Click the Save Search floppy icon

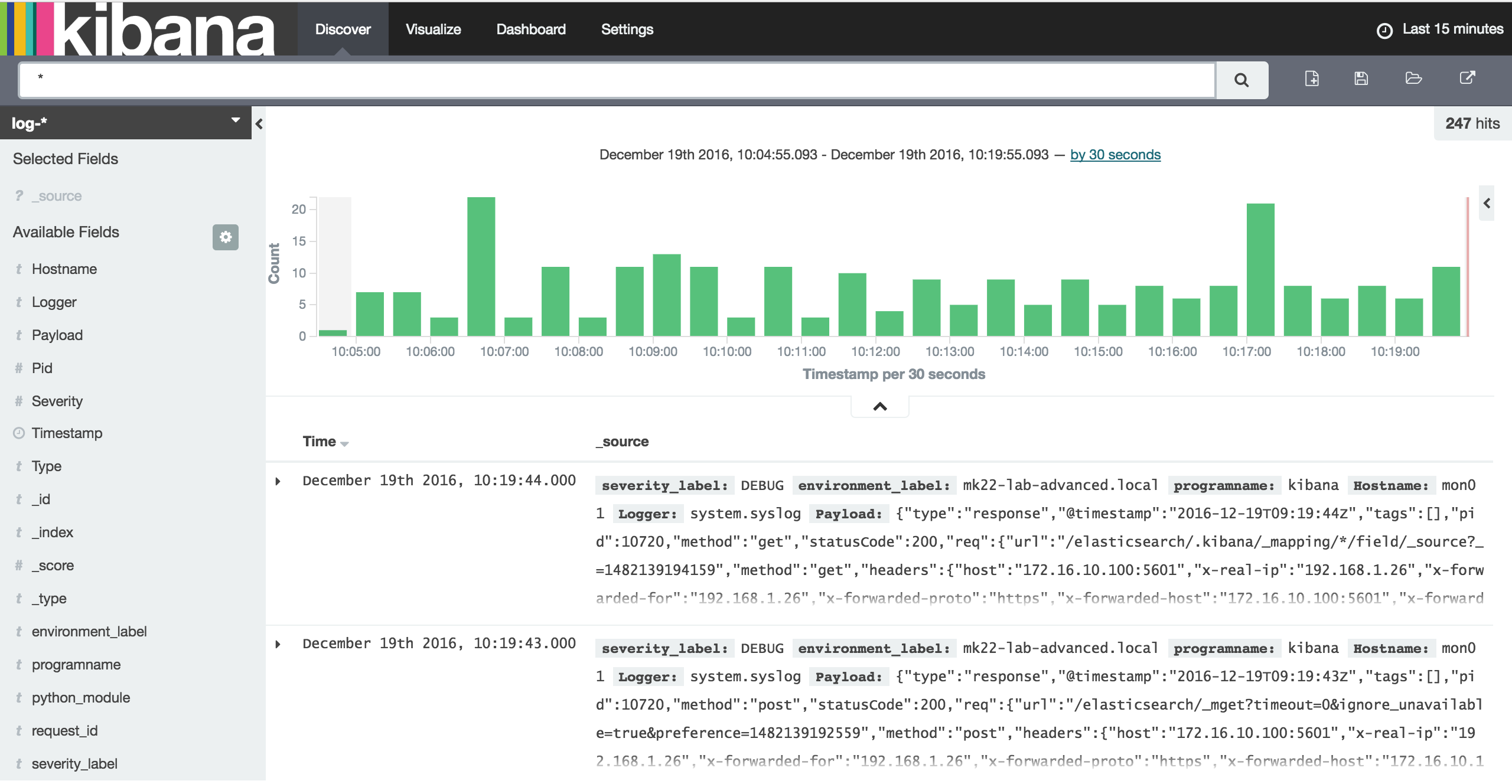[x=1361, y=79]
